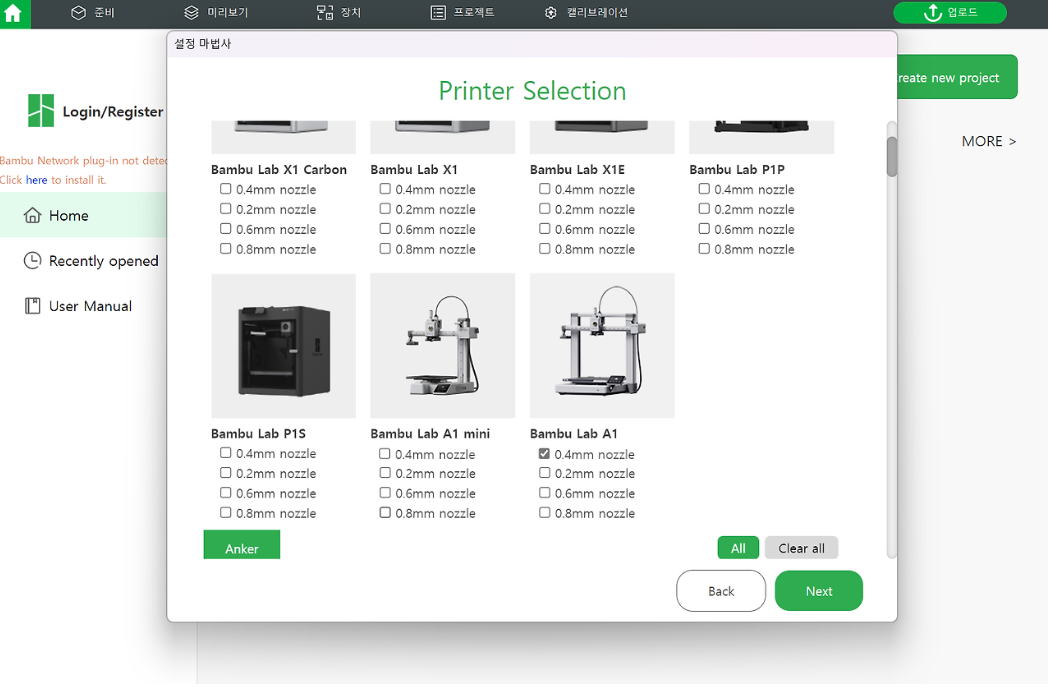The image size is (1050, 688).
Task: Open User Manual from sidebar
Action: click(78, 306)
